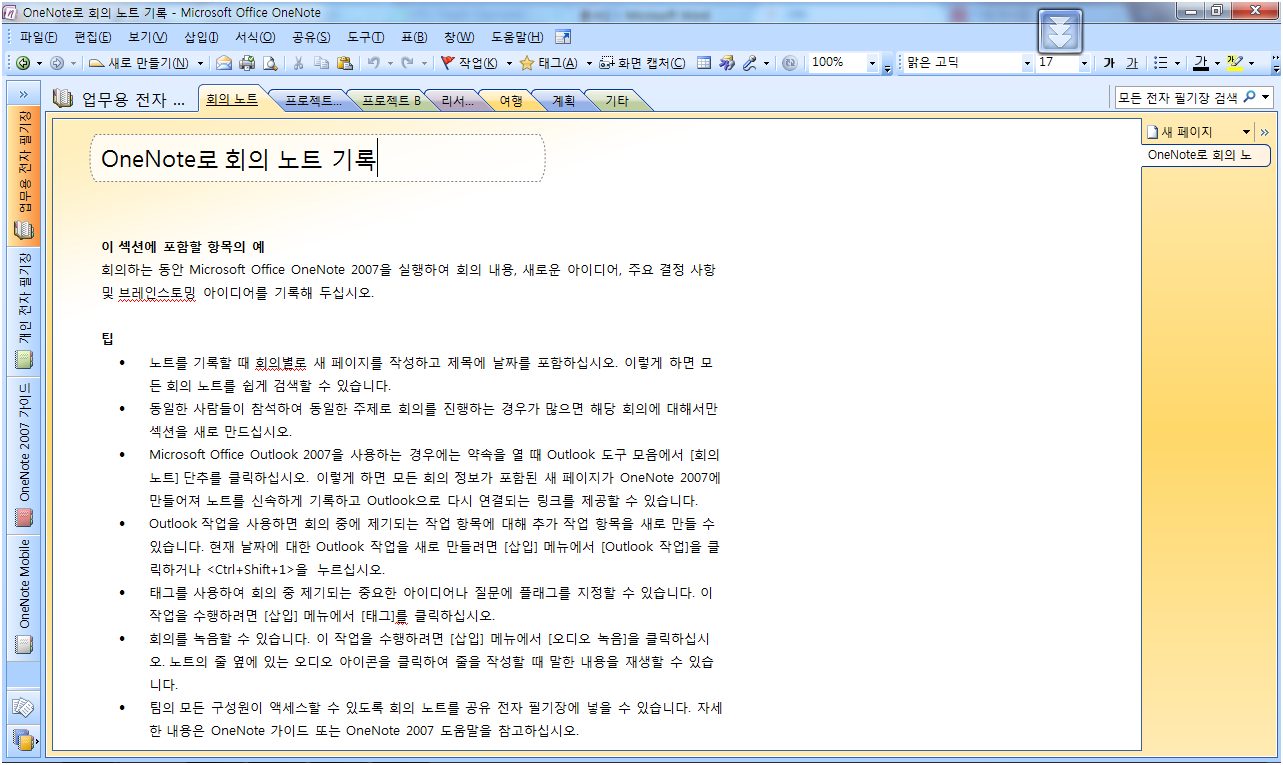Open the 삽입 menu
Screen dimensions: 1283x765
click(x=201, y=37)
